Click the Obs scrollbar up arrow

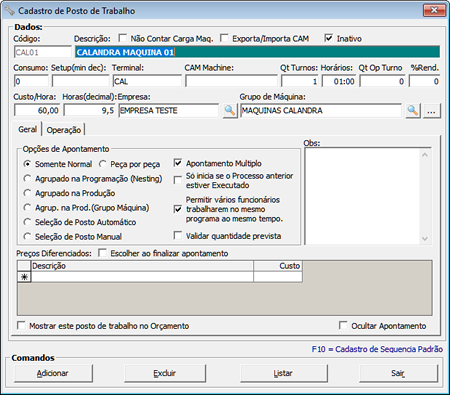click(x=425, y=155)
